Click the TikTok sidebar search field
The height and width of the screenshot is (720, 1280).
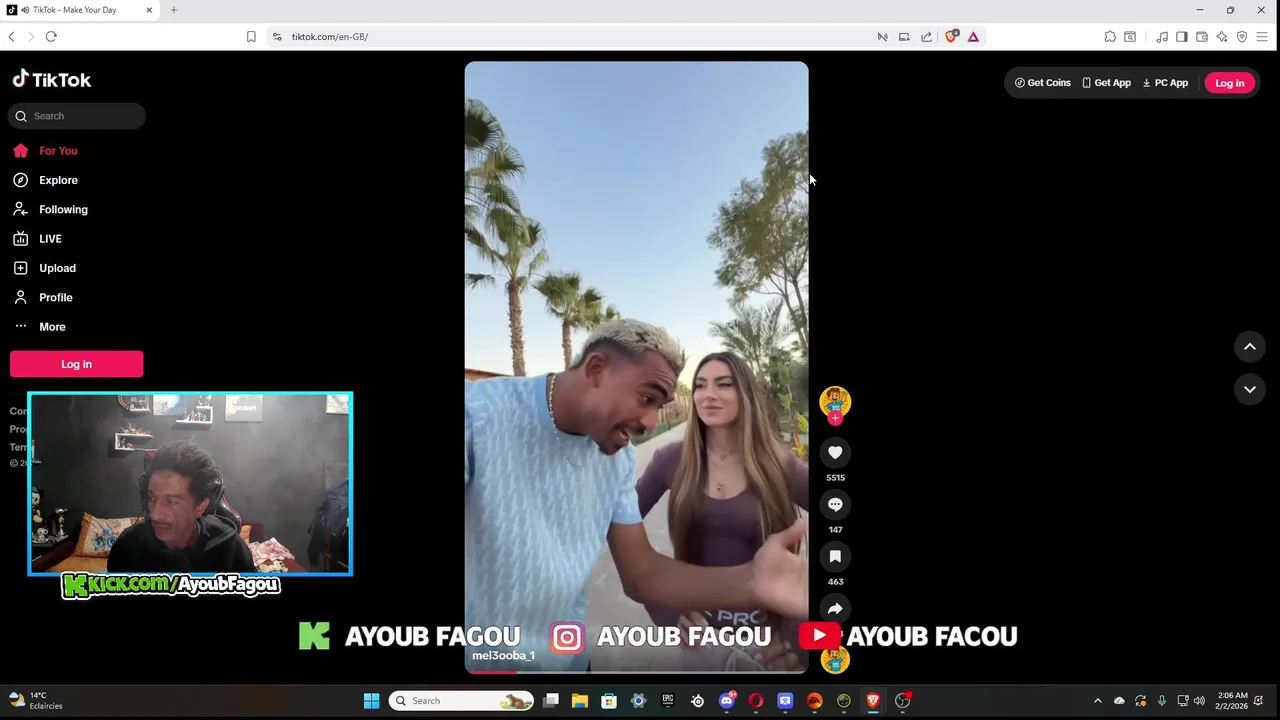coord(77,116)
